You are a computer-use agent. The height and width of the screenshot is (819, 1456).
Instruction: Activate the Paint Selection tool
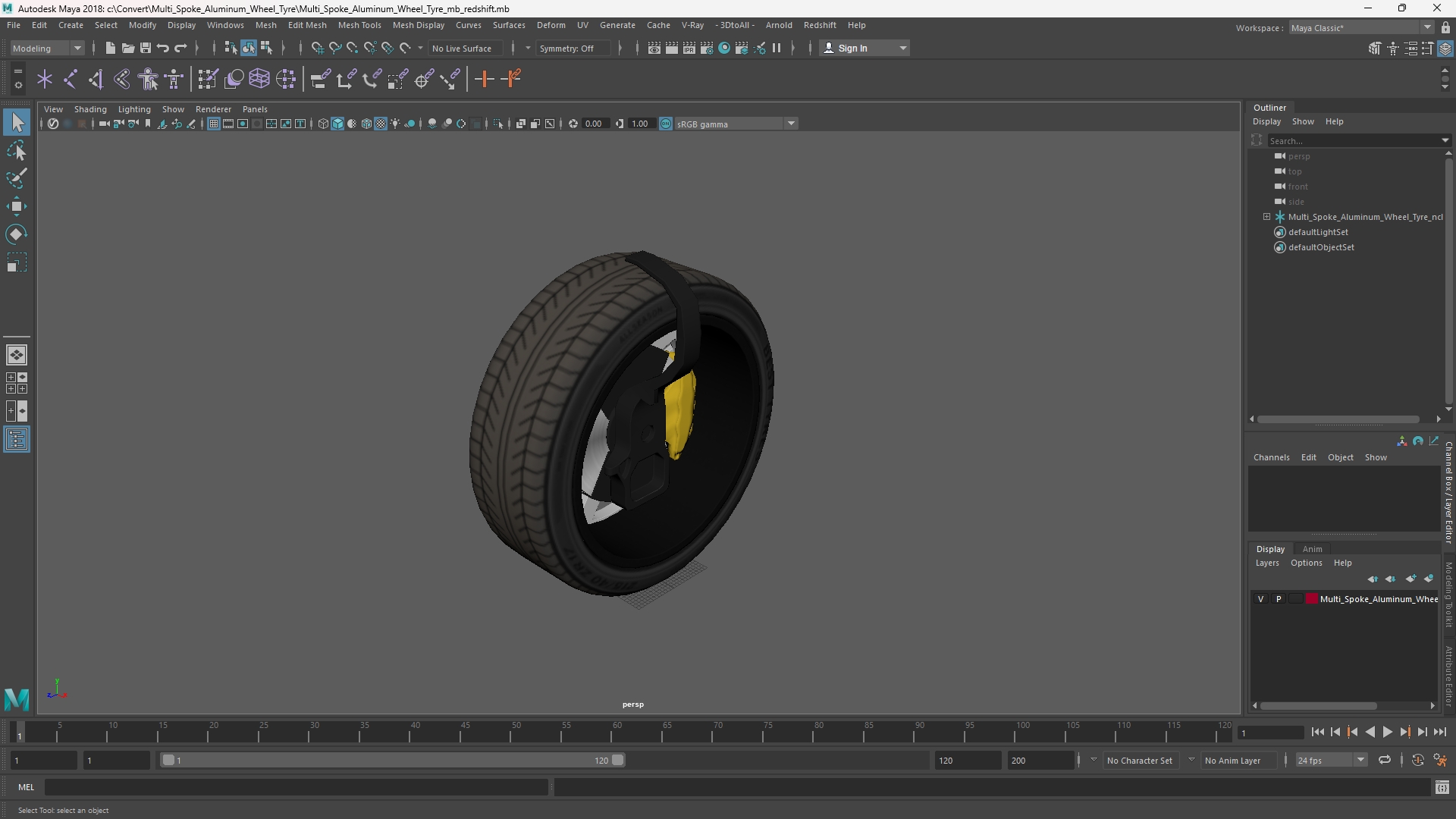17,178
